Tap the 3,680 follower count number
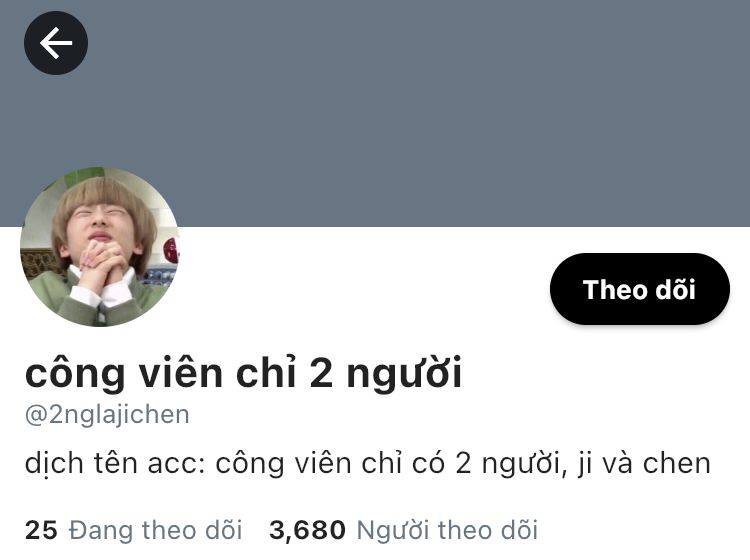Image resolution: width=750 pixels, height=560 pixels. point(307,530)
